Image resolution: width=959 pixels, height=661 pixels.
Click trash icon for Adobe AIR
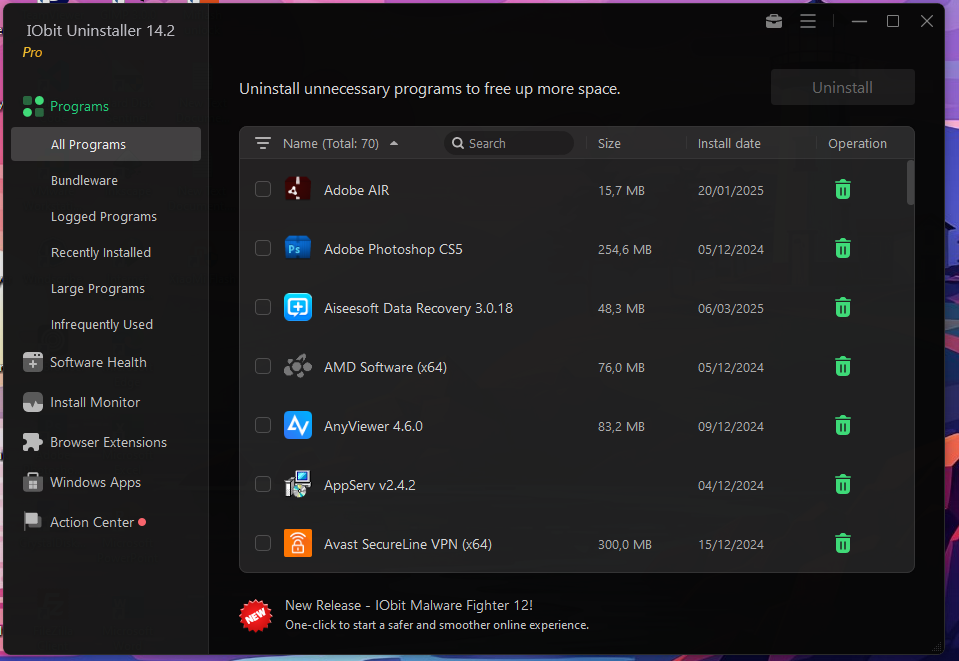(x=843, y=189)
